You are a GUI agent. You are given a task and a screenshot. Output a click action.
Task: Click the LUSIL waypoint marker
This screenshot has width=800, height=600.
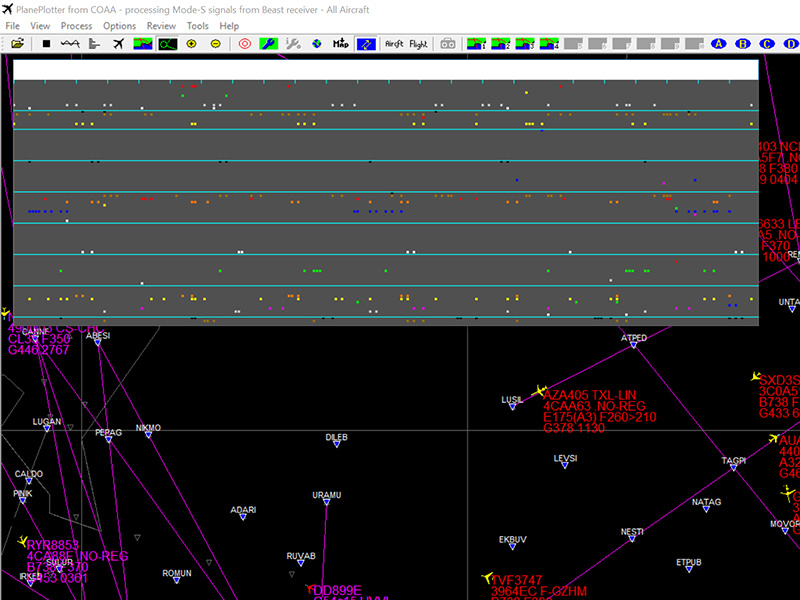click(x=512, y=407)
